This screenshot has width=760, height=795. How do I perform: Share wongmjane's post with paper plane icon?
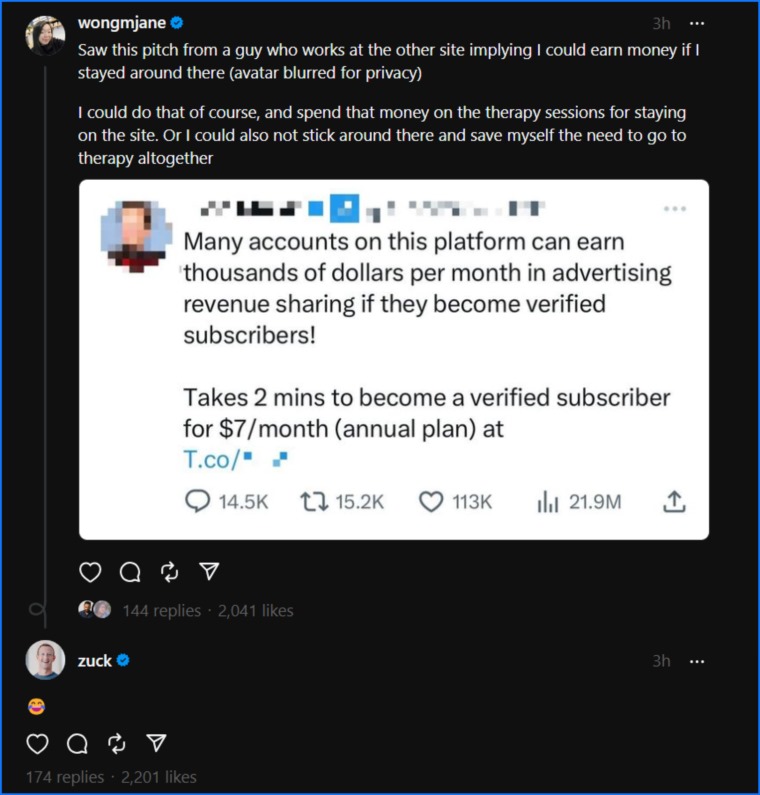coord(209,571)
